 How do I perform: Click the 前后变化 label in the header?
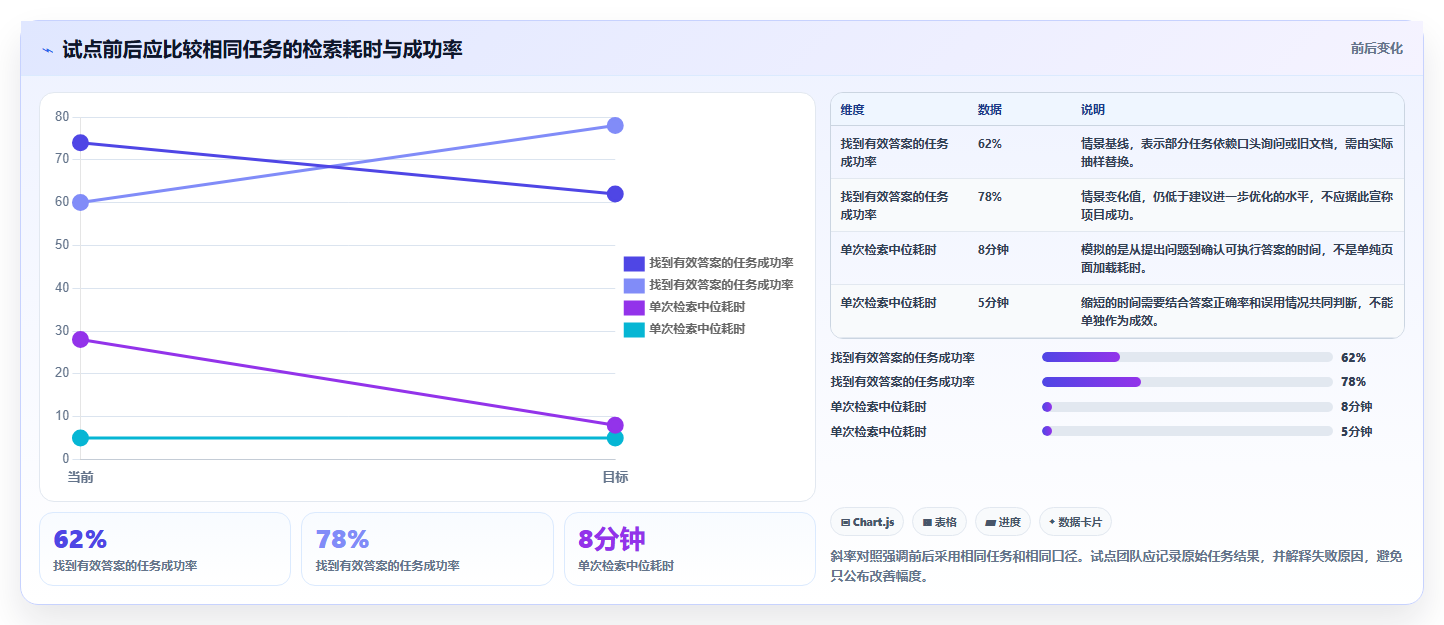click(1376, 49)
